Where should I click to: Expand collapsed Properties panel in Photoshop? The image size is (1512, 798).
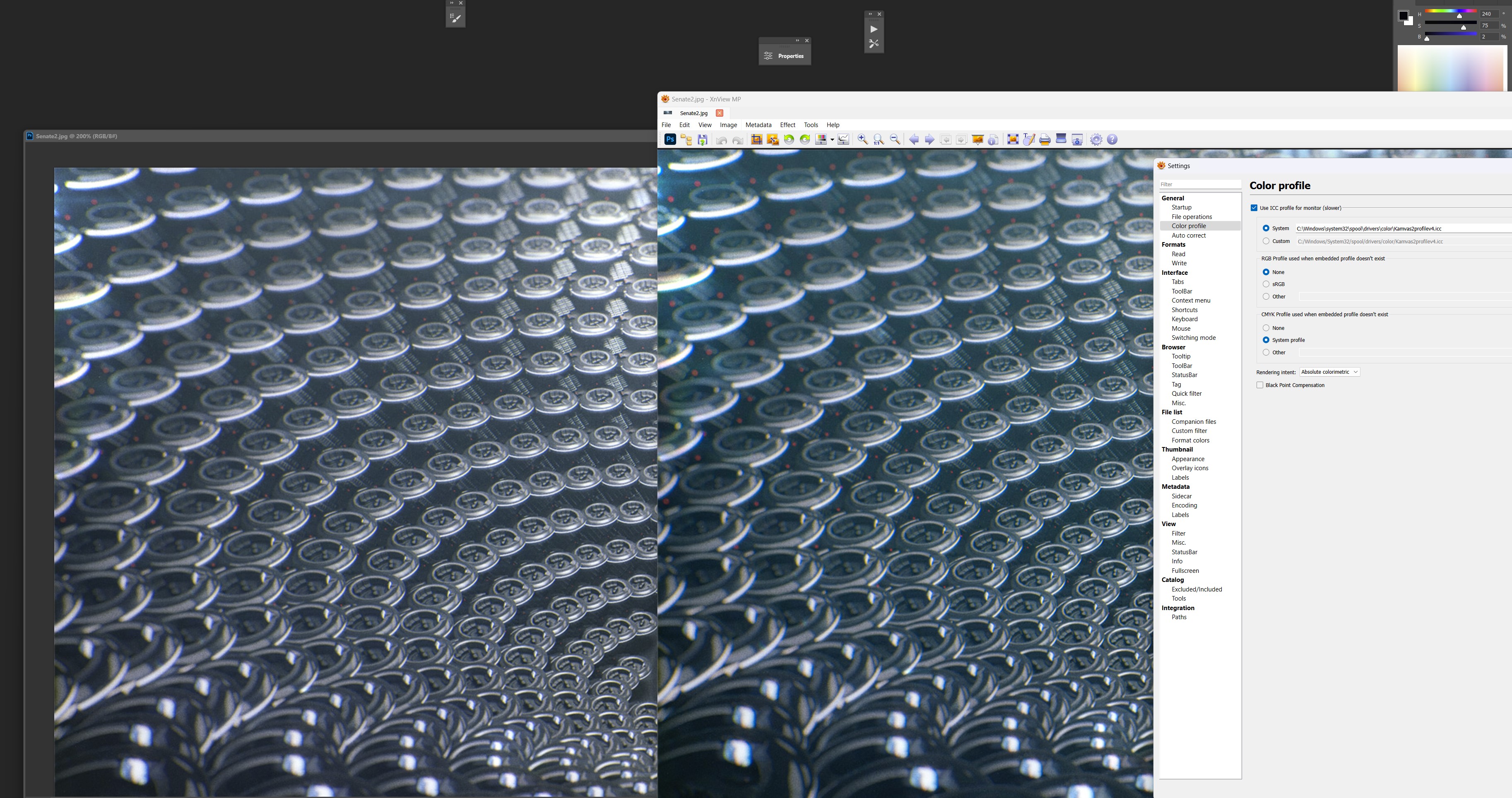coord(785,56)
